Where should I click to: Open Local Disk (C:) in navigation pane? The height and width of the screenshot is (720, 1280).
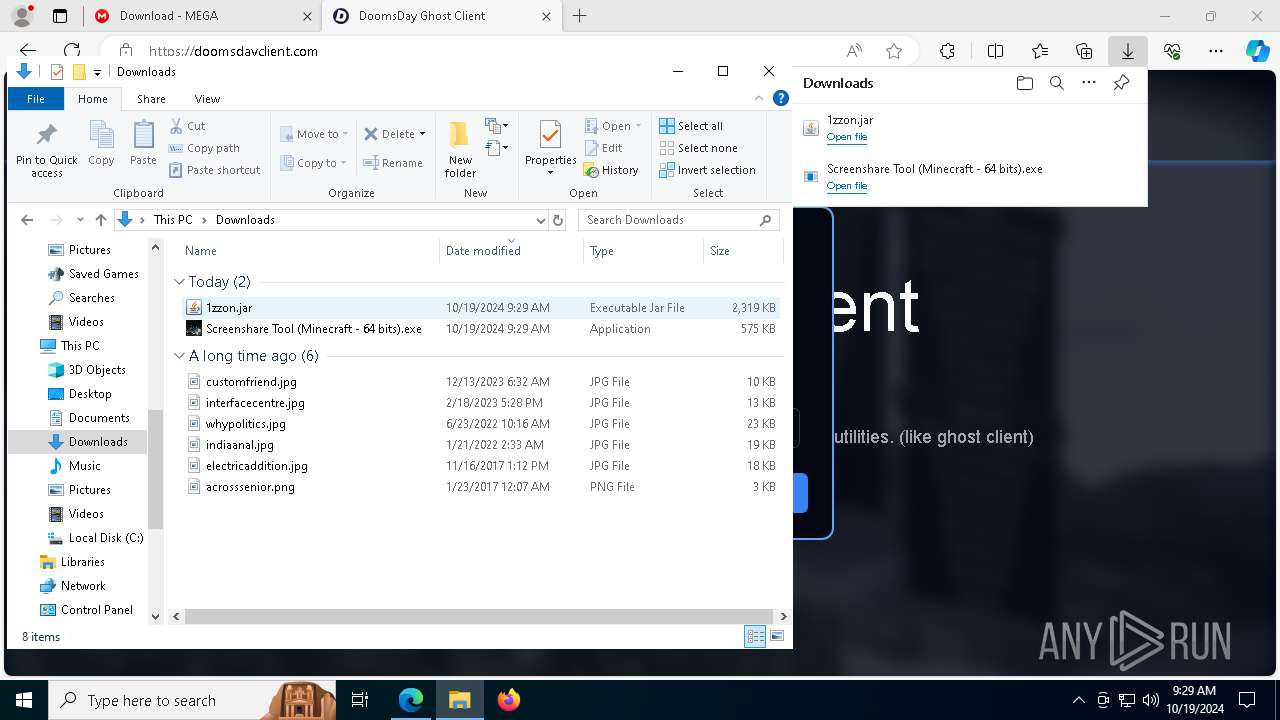coord(106,538)
